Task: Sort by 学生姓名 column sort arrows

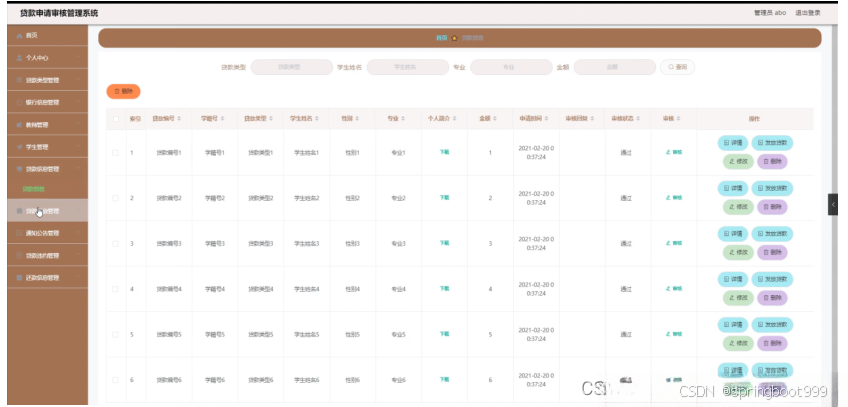Action: coord(317,118)
